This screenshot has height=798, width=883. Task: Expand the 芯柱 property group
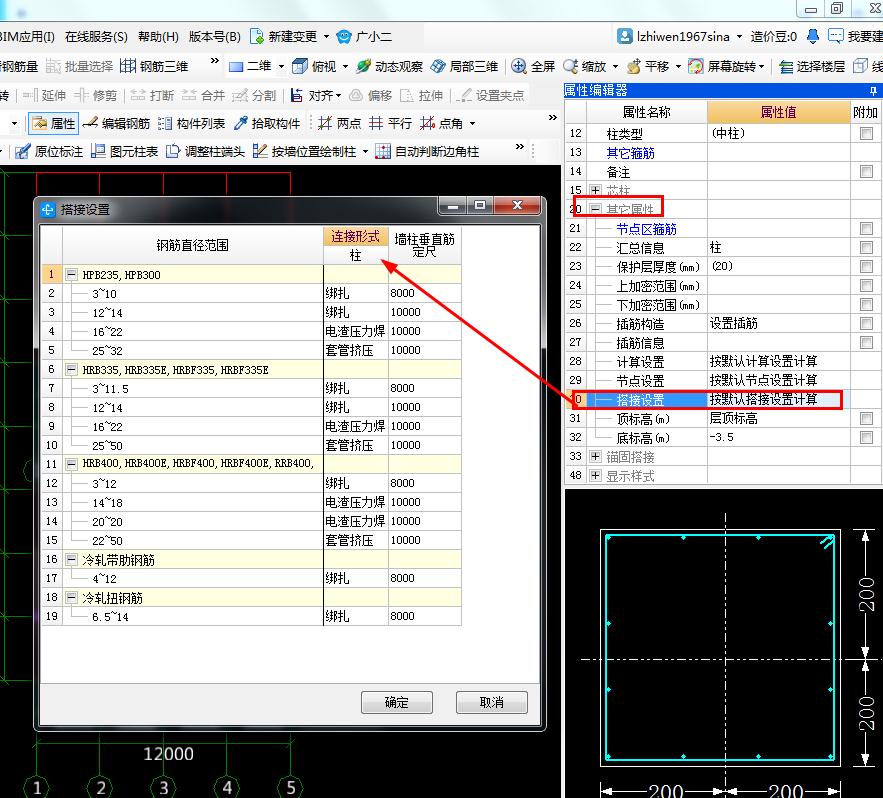pos(595,190)
